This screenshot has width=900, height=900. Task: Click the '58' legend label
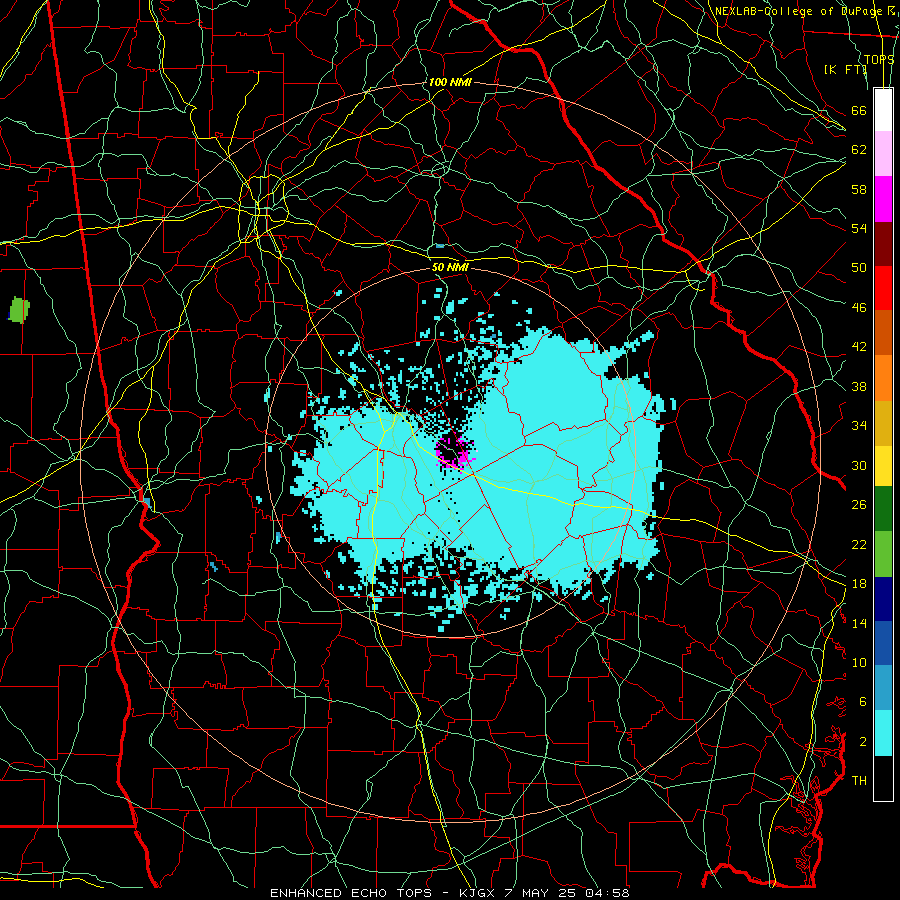point(859,189)
